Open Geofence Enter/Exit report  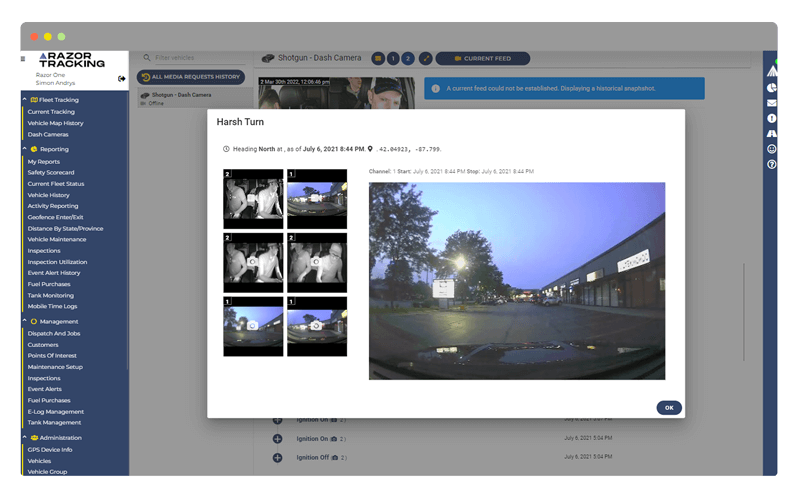click(x=55, y=217)
